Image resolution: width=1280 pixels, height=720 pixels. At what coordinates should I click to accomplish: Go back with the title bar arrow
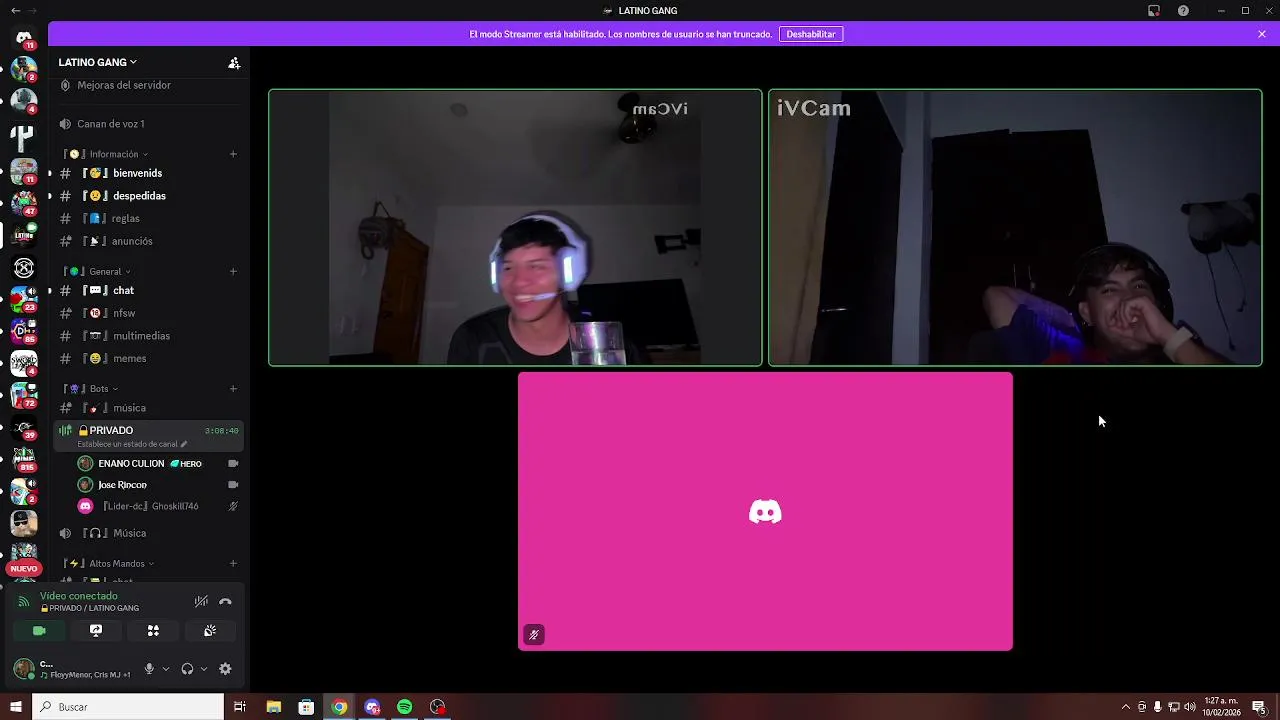[x=14, y=10]
